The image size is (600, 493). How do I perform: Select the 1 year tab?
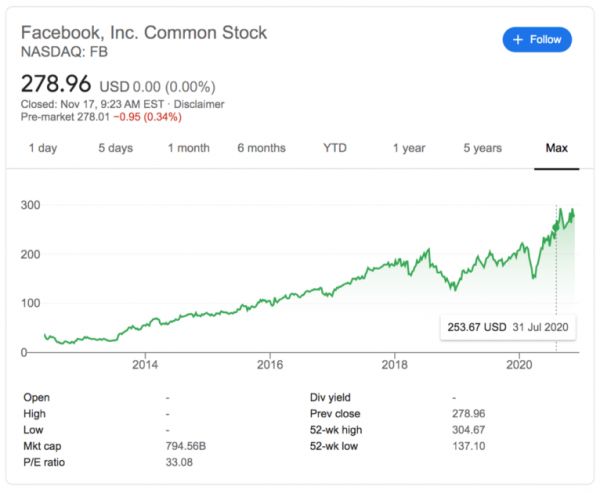click(x=408, y=148)
